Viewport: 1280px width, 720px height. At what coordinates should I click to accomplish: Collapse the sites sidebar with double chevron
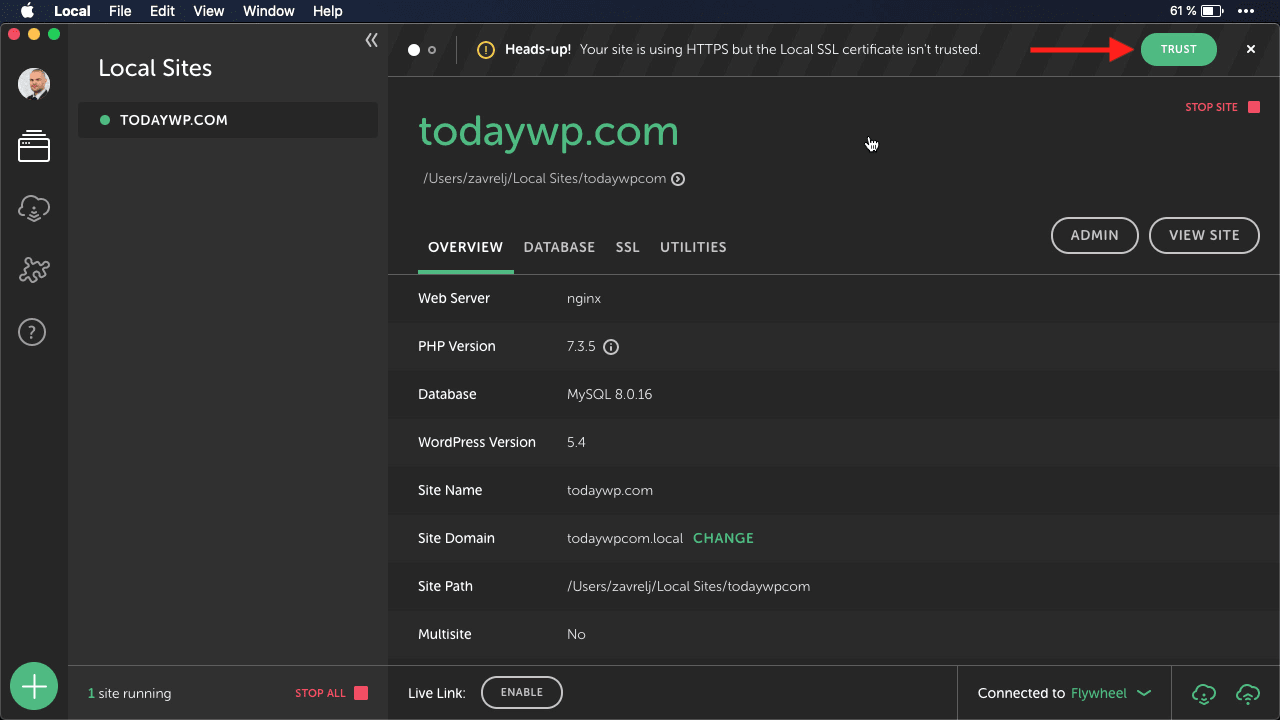point(371,40)
